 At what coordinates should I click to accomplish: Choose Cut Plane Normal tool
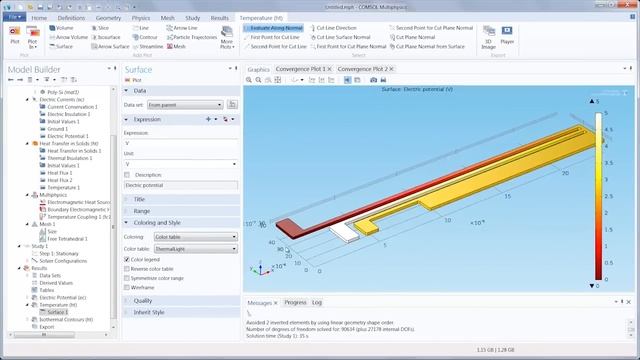412,37
